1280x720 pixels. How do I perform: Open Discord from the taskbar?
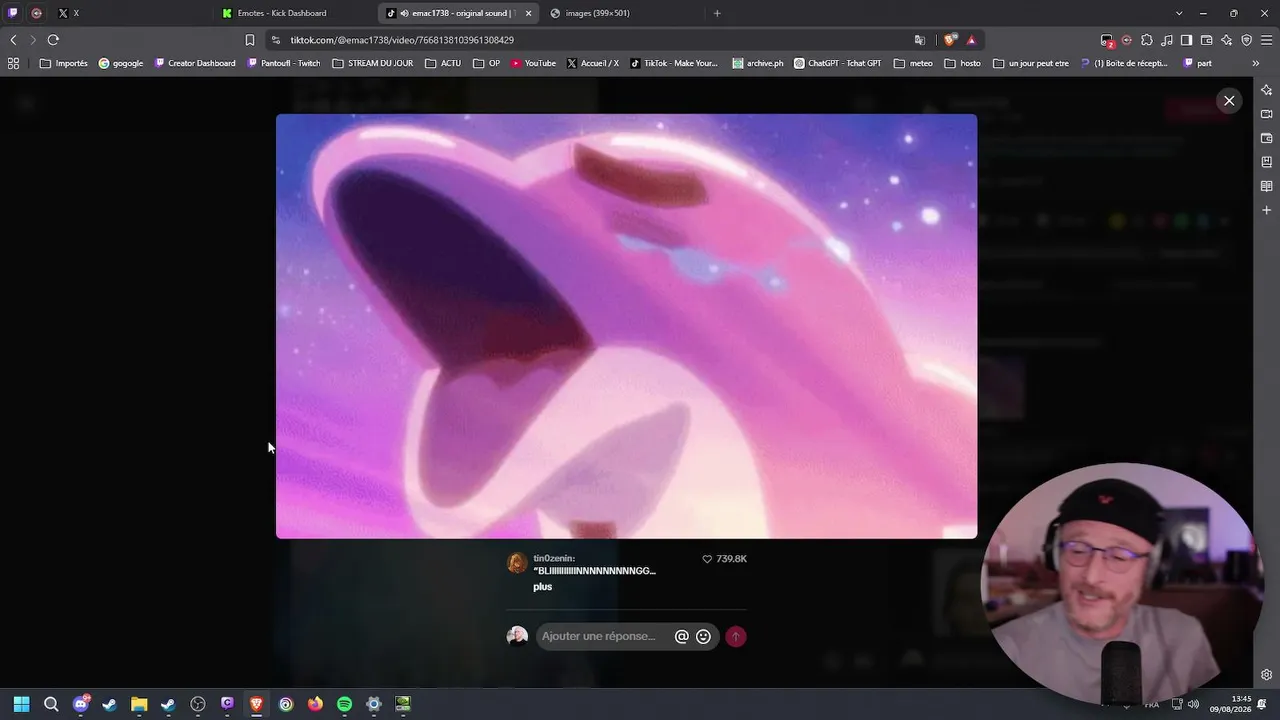[81, 704]
